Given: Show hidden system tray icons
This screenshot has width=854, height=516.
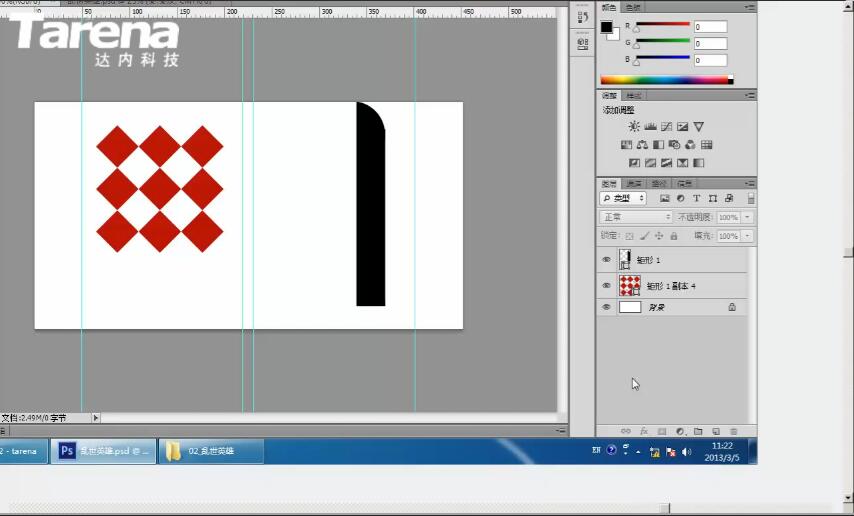Looking at the screenshot, I should (638, 451).
